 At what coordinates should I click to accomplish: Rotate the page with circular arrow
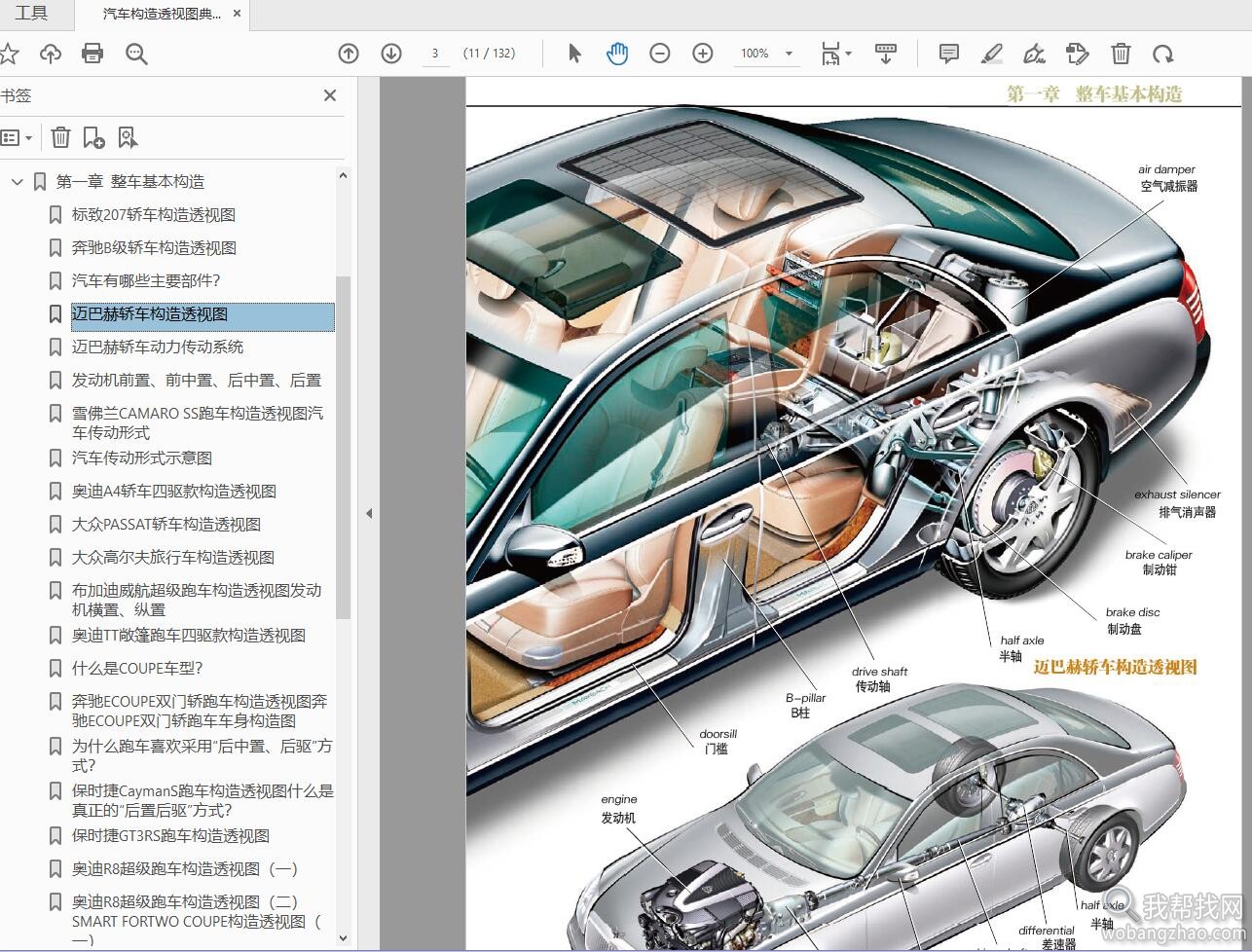tap(1163, 54)
